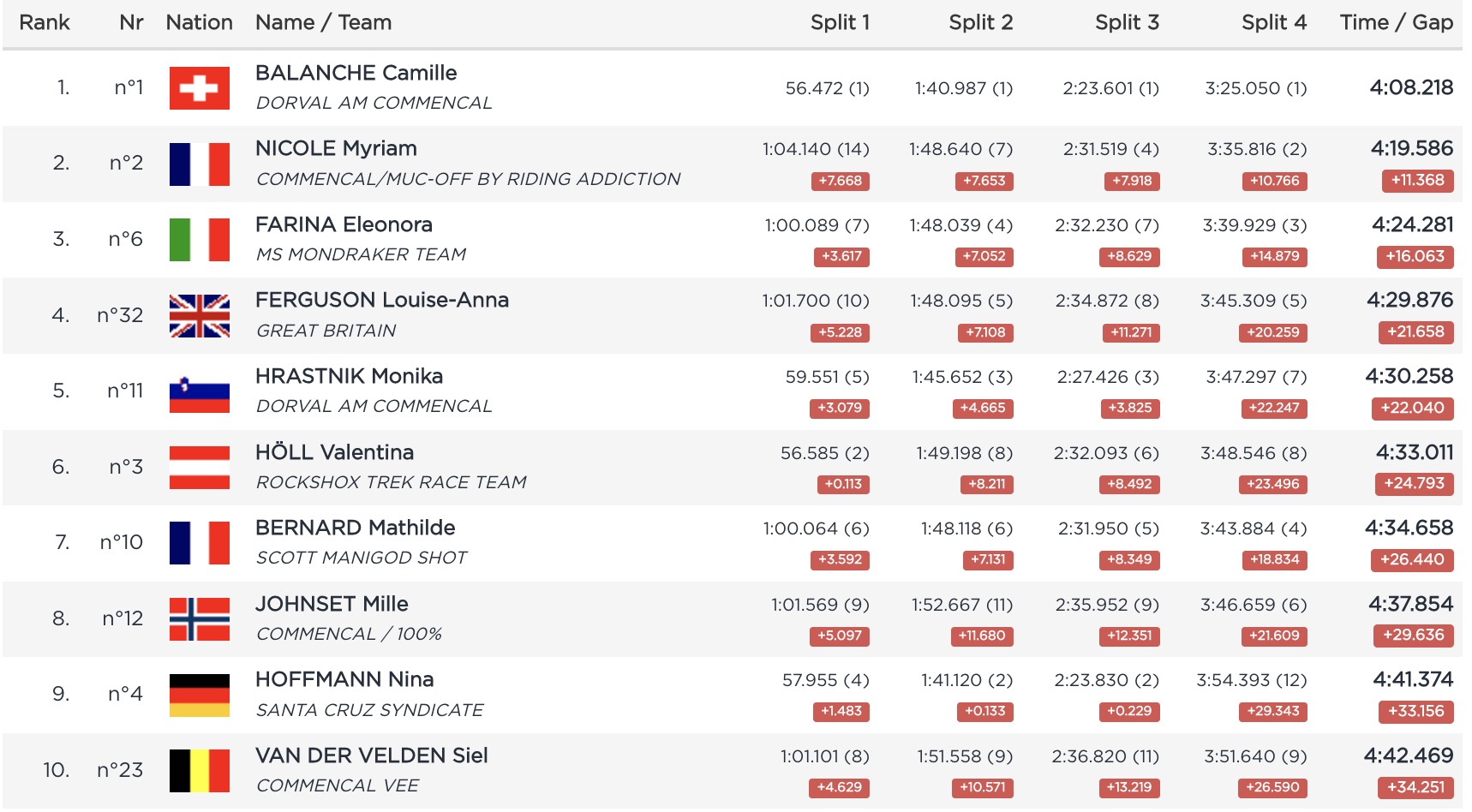Screen dimensions: 1472x812
Task: Click the Swiss flag icon for Balanche
Action: (x=199, y=88)
